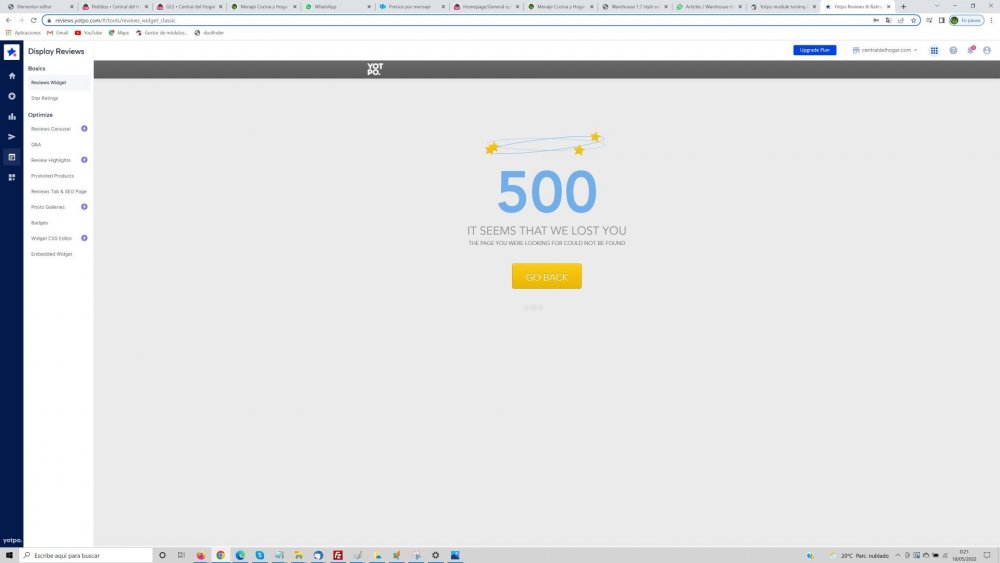Open the apps grid icon in header
The height and width of the screenshot is (563, 1000).
point(934,50)
